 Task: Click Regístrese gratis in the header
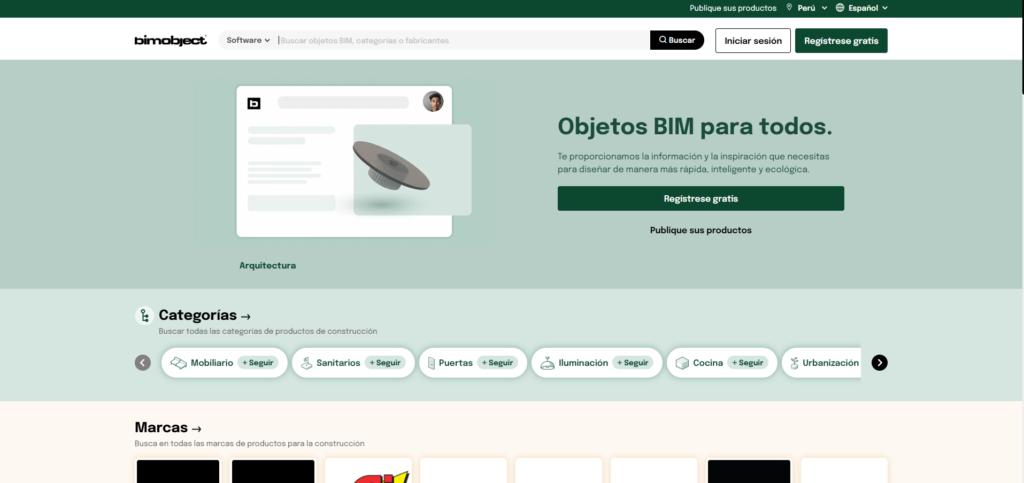[841, 40]
